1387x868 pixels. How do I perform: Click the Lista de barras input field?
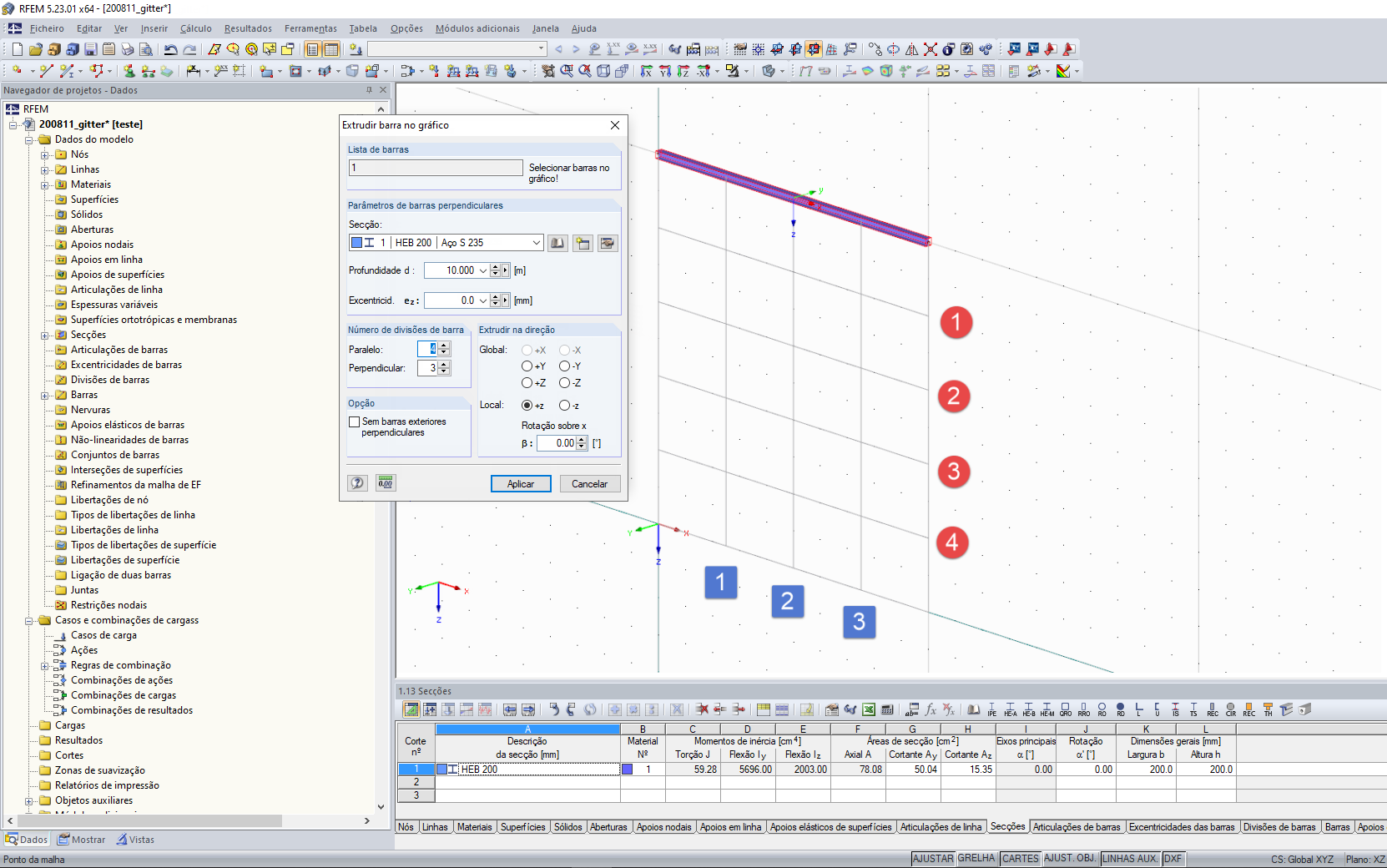(436, 168)
